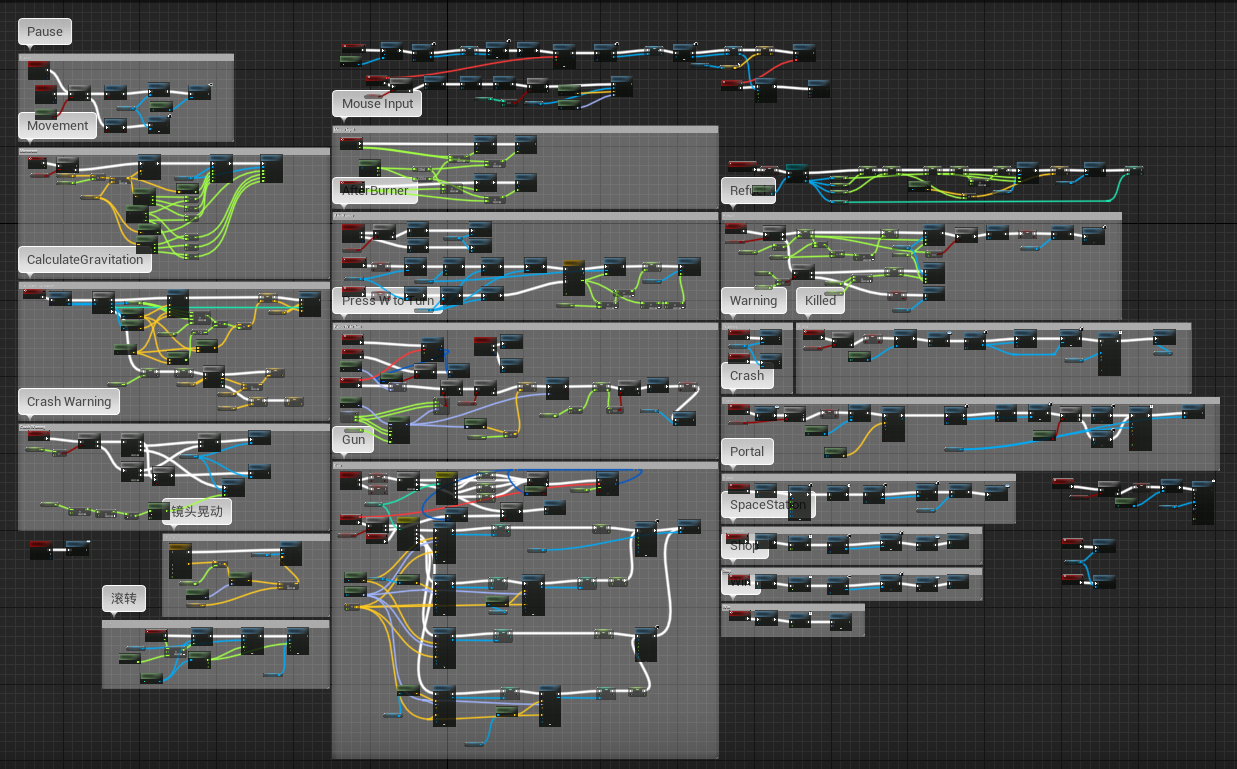
Task: Select the Killed comment label
Action: coord(820,301)
